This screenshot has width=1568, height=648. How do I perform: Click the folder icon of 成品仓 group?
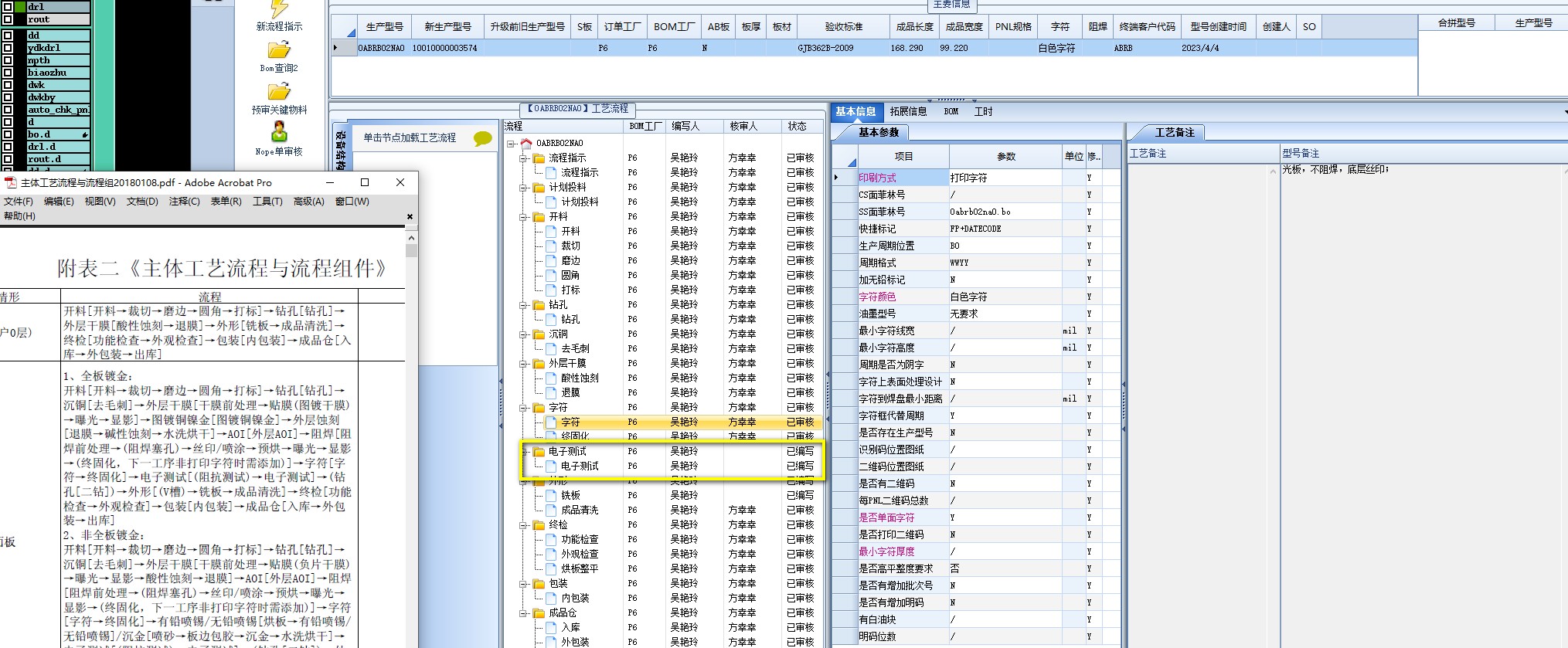point(539,612)
